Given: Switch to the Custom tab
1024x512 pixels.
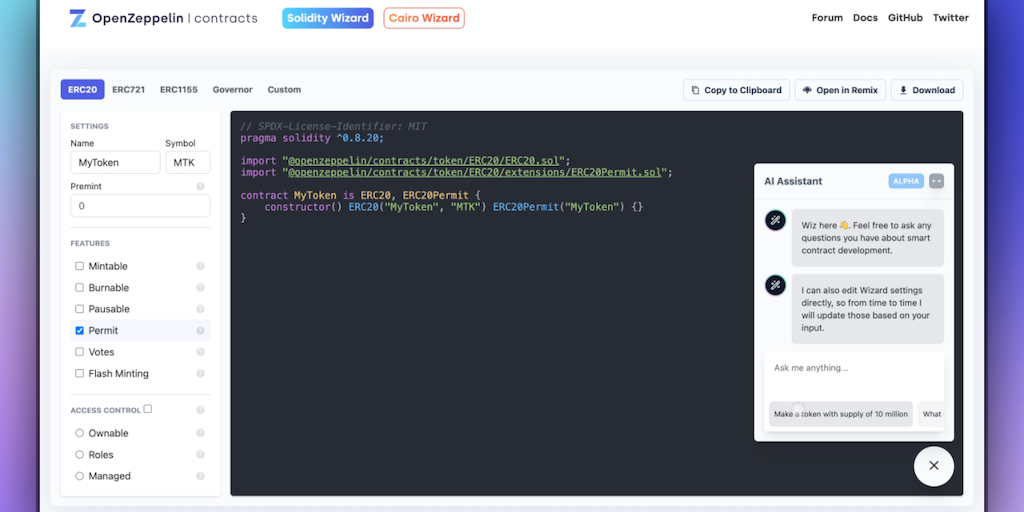Looking at the screenshot, I should pyautogui.click(x=284, y=89).
